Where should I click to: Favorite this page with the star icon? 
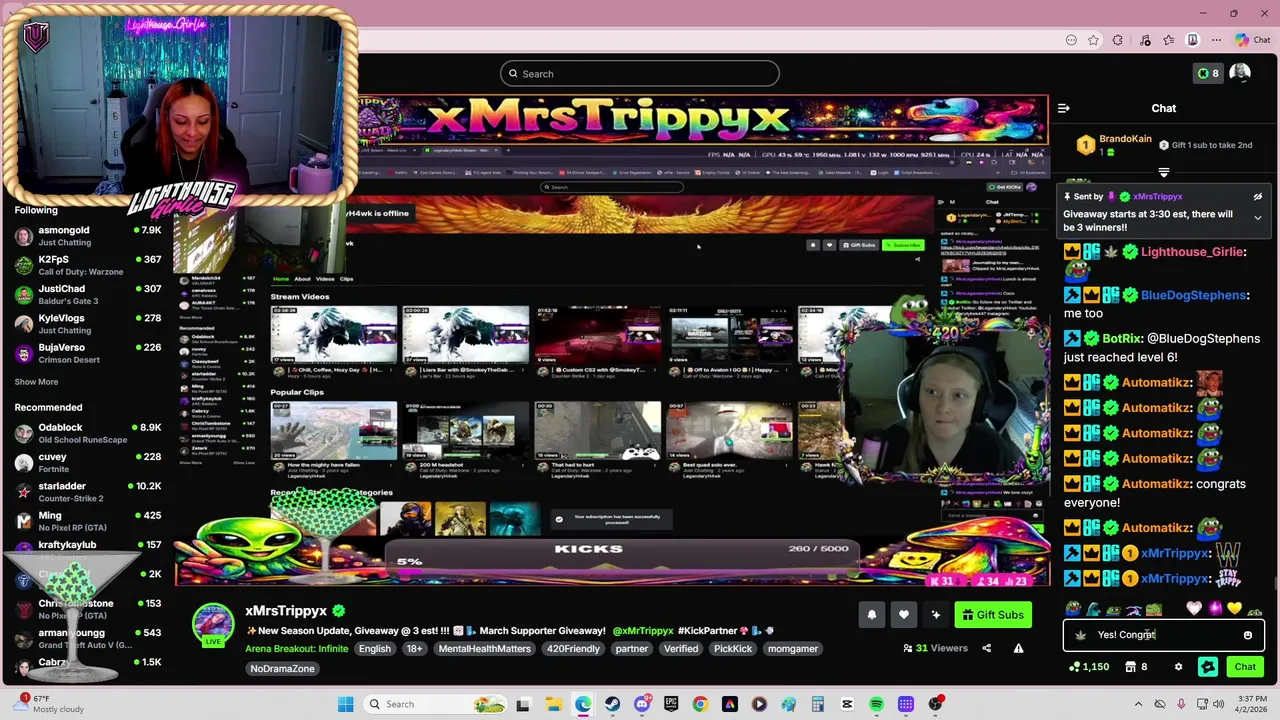[1093, 40]
